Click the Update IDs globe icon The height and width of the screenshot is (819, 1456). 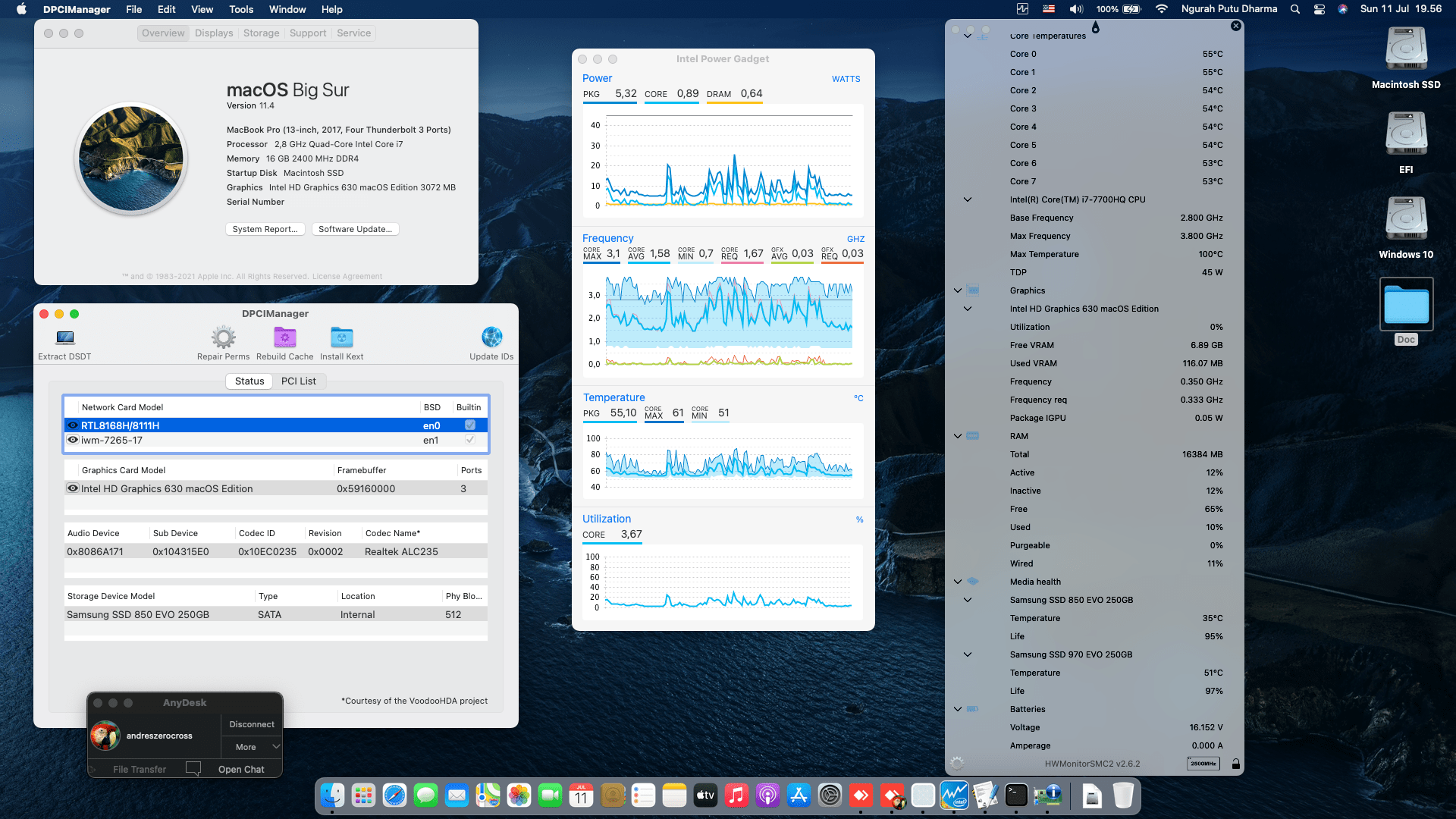491,337
